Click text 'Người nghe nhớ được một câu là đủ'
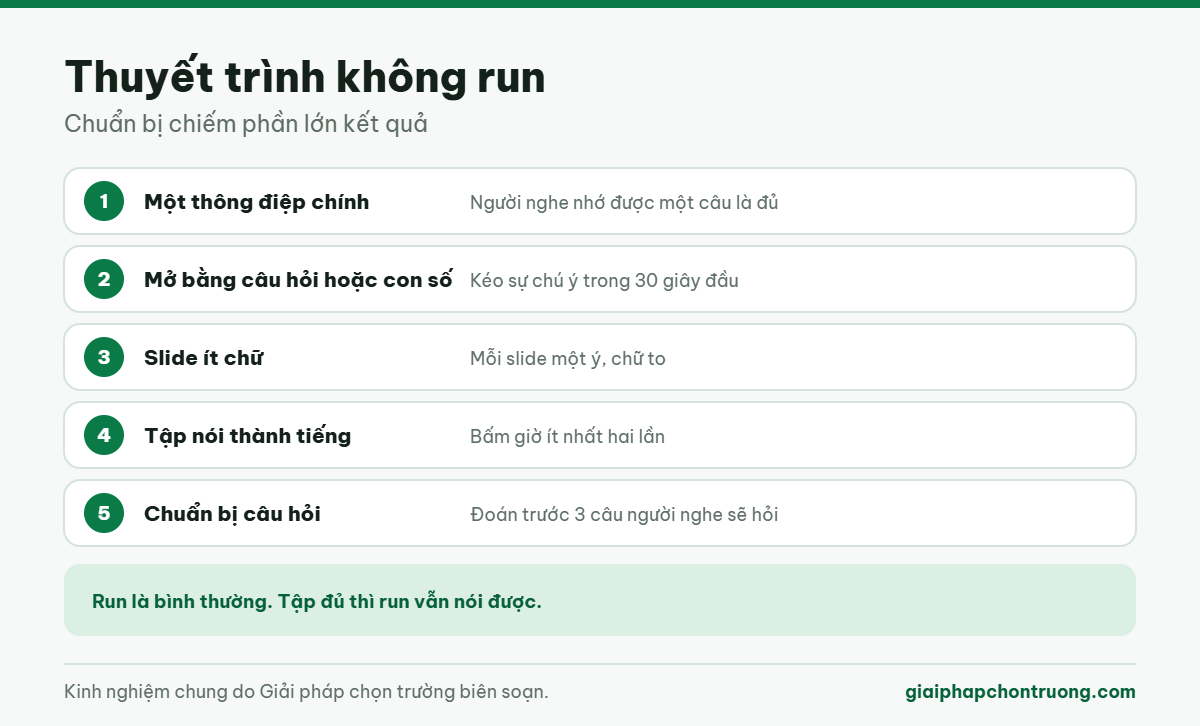The image size is (1200, 726). click(624, 202)
